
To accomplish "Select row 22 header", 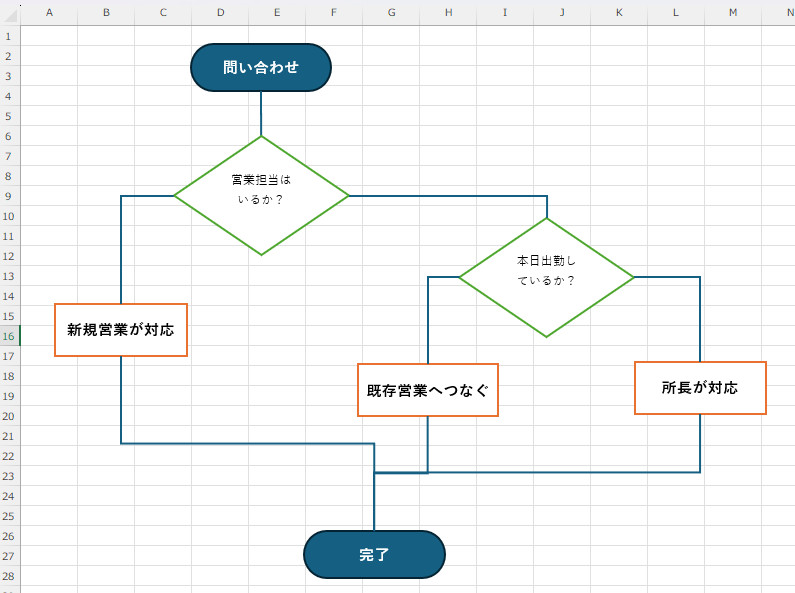I will (x=9, y=456).
